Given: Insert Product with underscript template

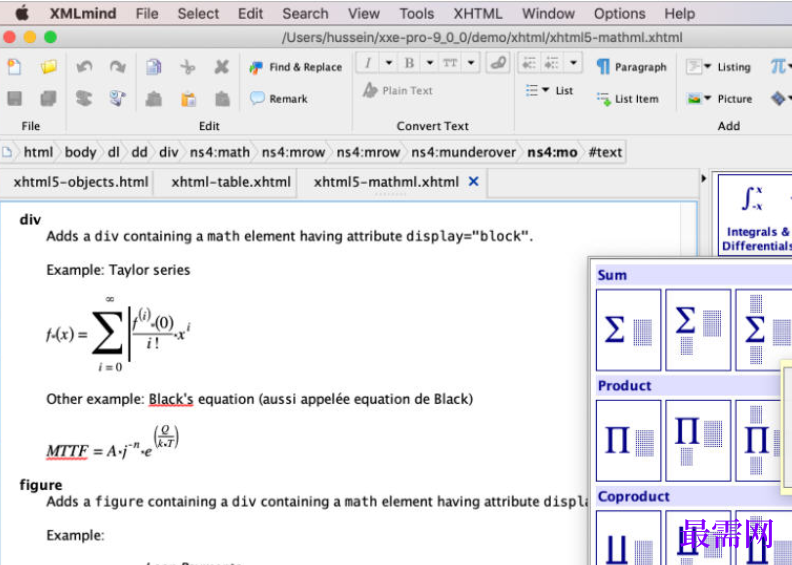Looking at the screenshot, I should (x=698, y=440).
